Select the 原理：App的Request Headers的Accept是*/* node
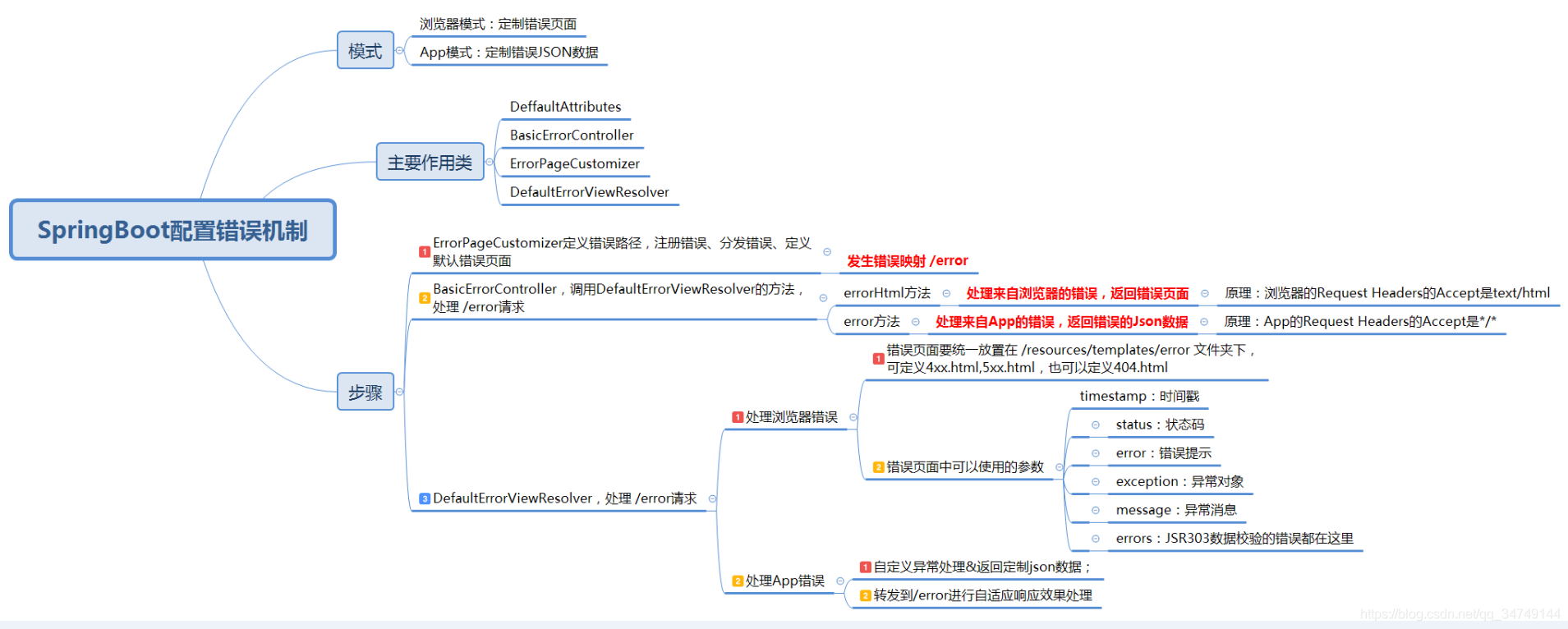Screen dimensions: 1568x629 pos(1360,322)
